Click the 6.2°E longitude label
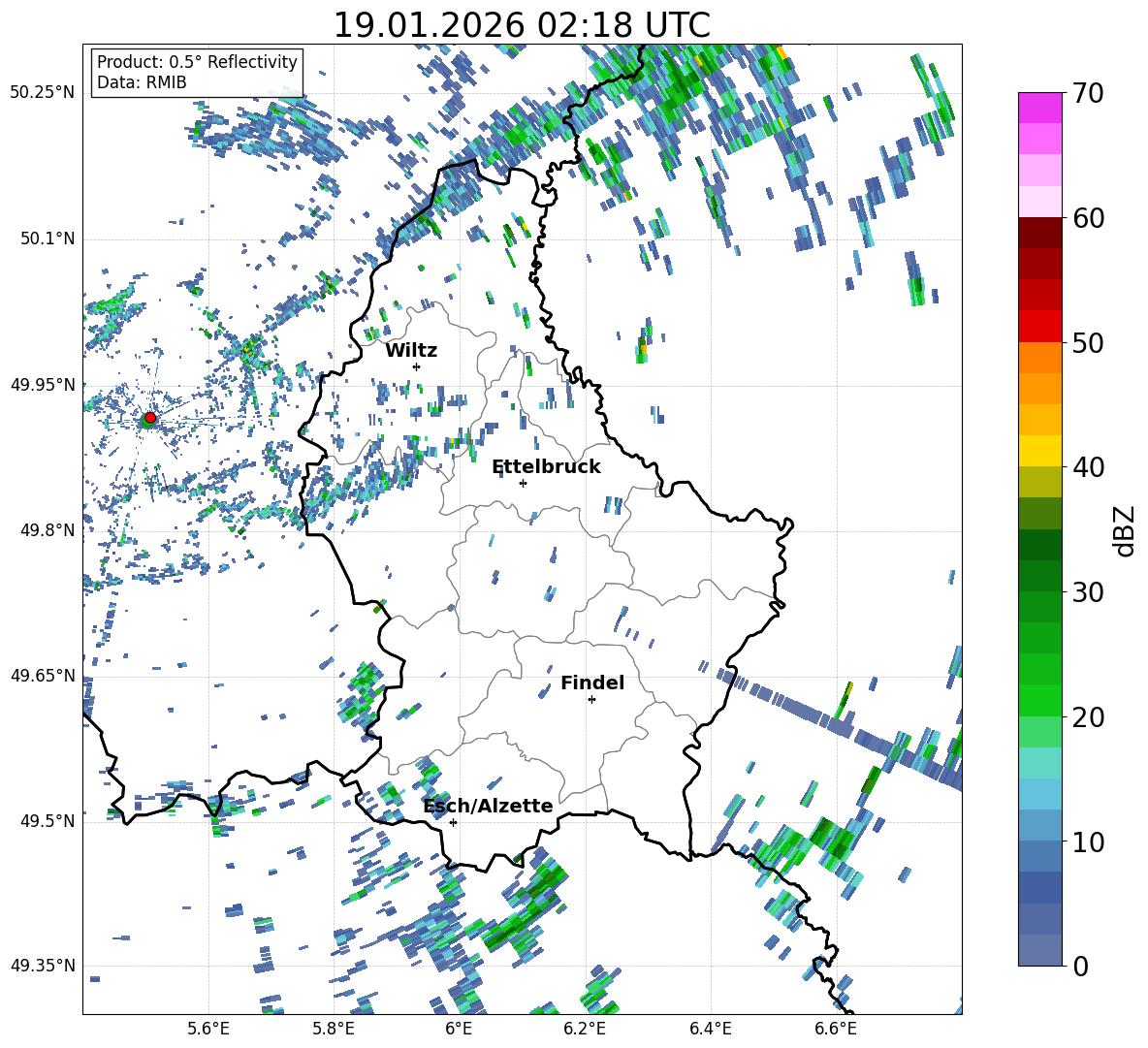 (585, 1029)
